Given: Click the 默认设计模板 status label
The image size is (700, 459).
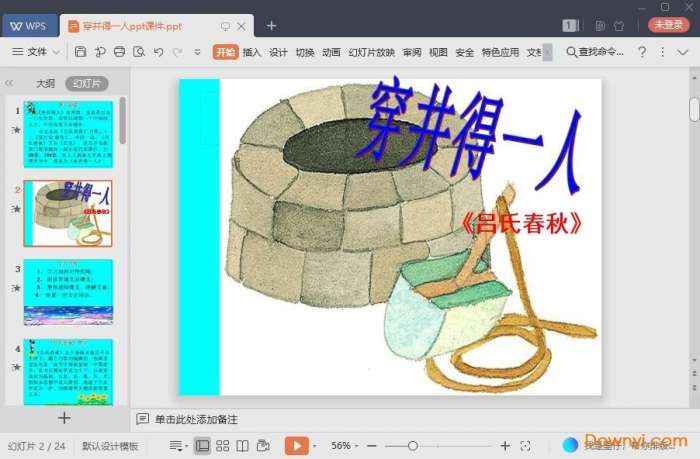Looking at the screenshot, I should [x=110, y=446].
